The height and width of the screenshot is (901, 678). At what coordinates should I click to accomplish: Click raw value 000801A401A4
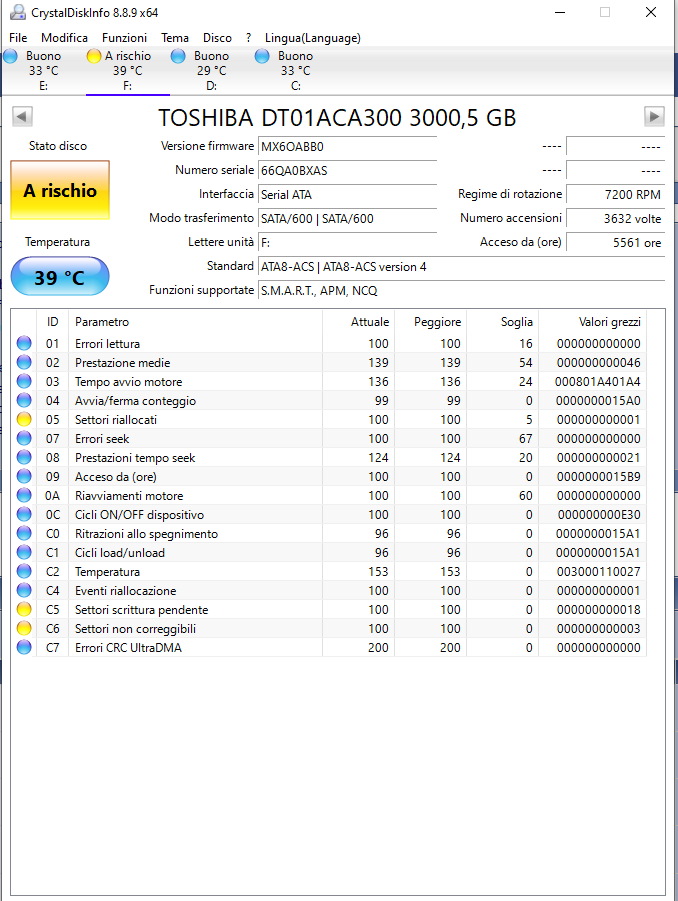(598, 382)
